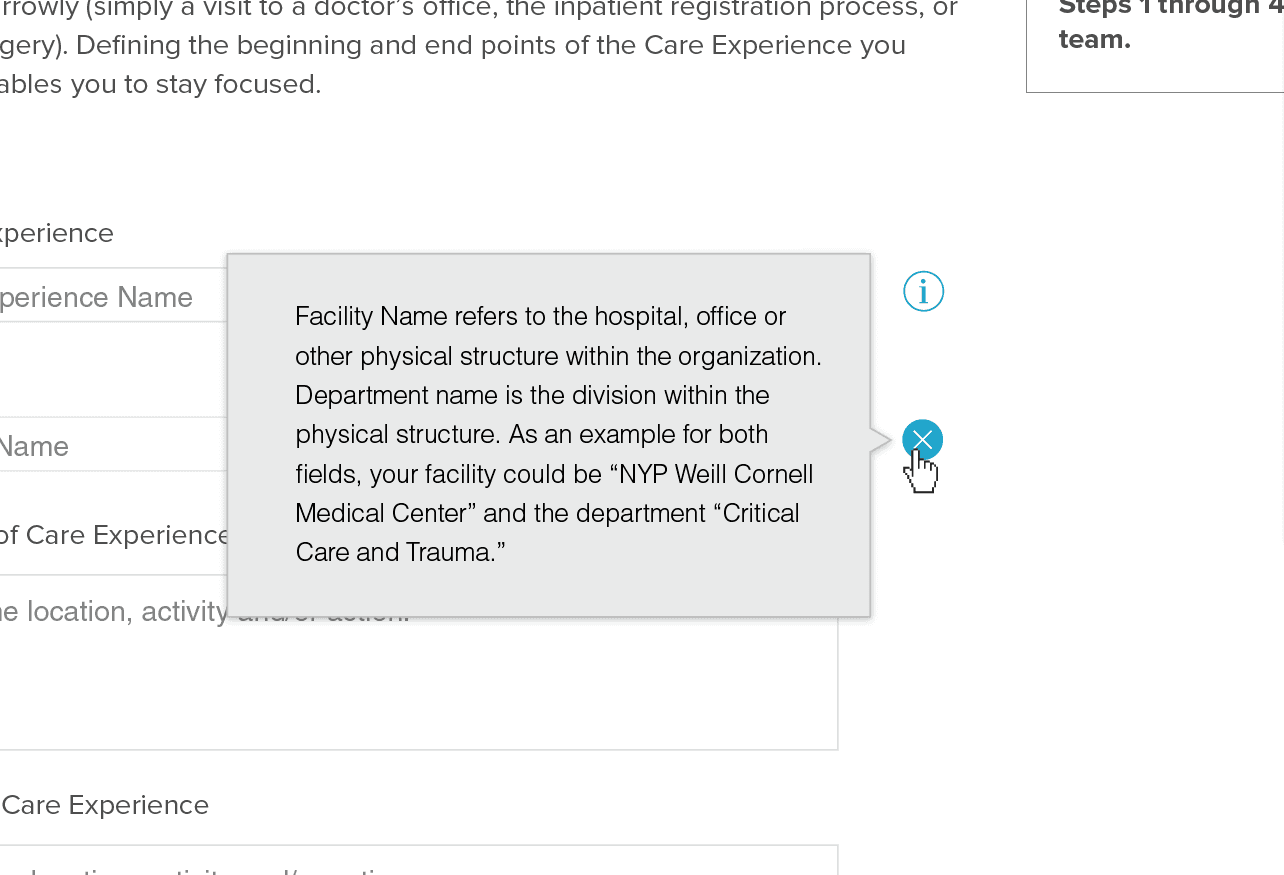Screen dimensions: 1284x875
Task: Close the Facility Name tooltip with blue X
Action: [922, 440]
